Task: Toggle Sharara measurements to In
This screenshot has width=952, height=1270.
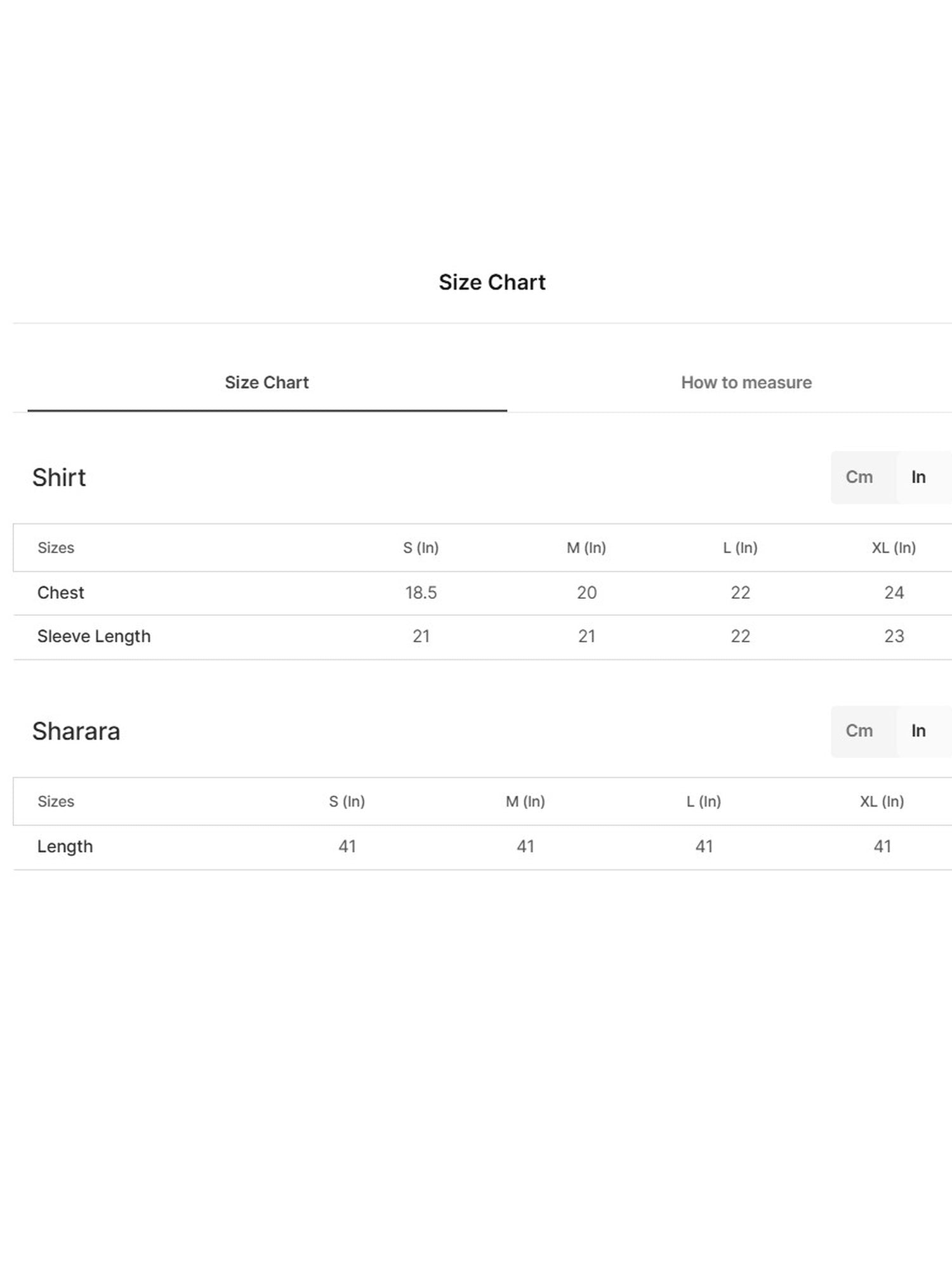Action: click(x=918, y=731)
